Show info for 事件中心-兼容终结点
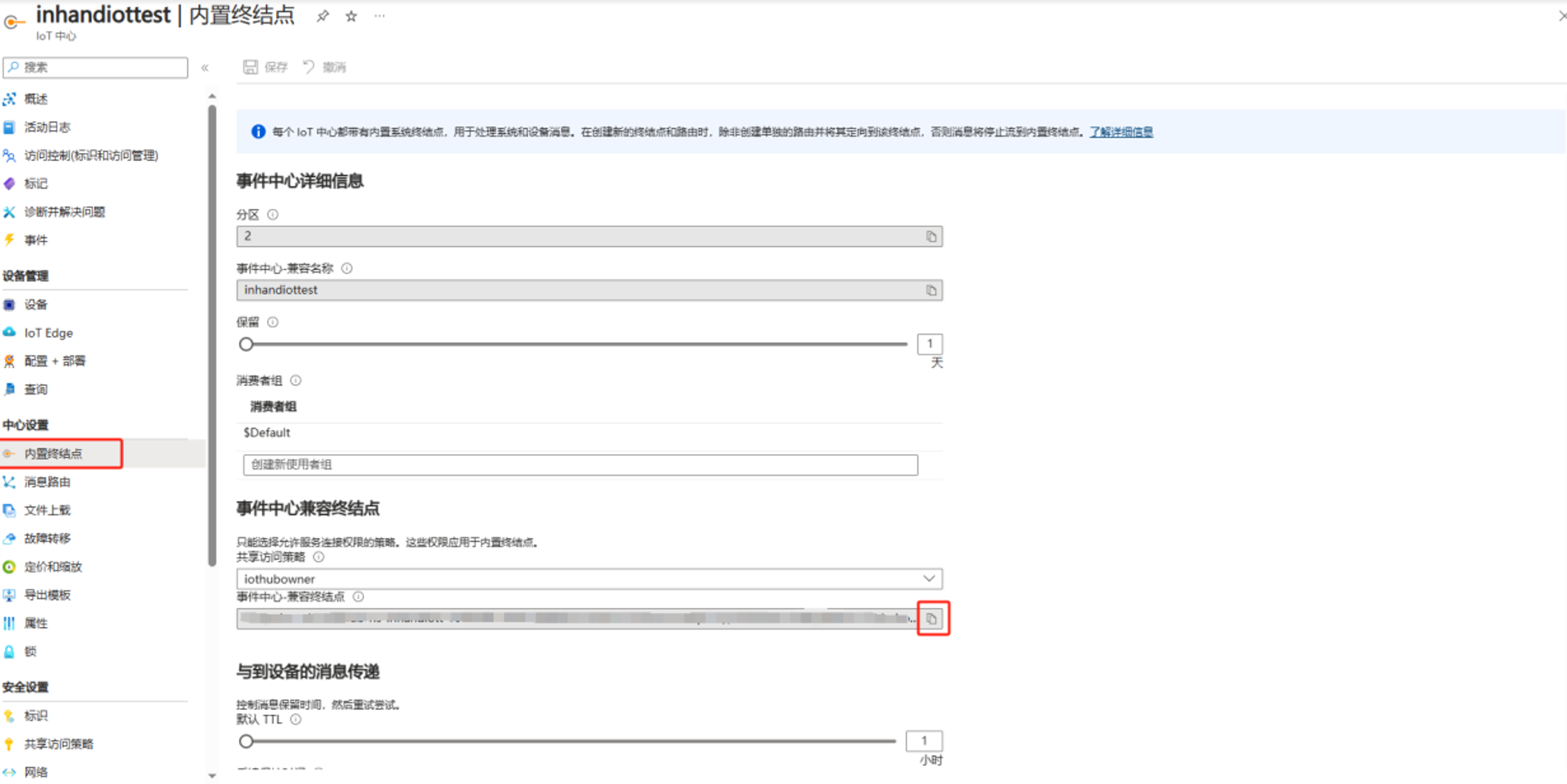 pos(359,597)
